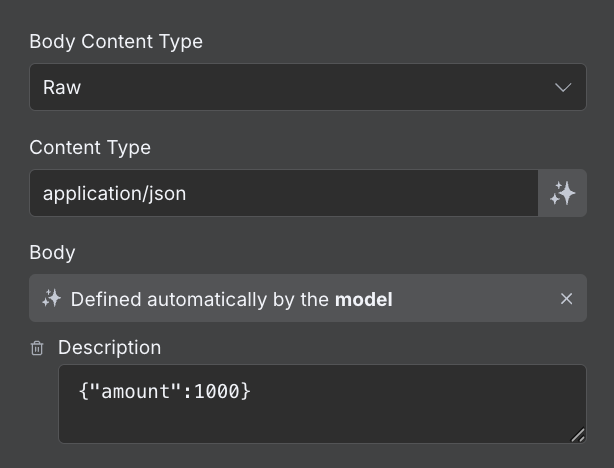614x468 pixels.
Task: Click the sparkle icon beside Content Type
Action: (x=562, y=193)
